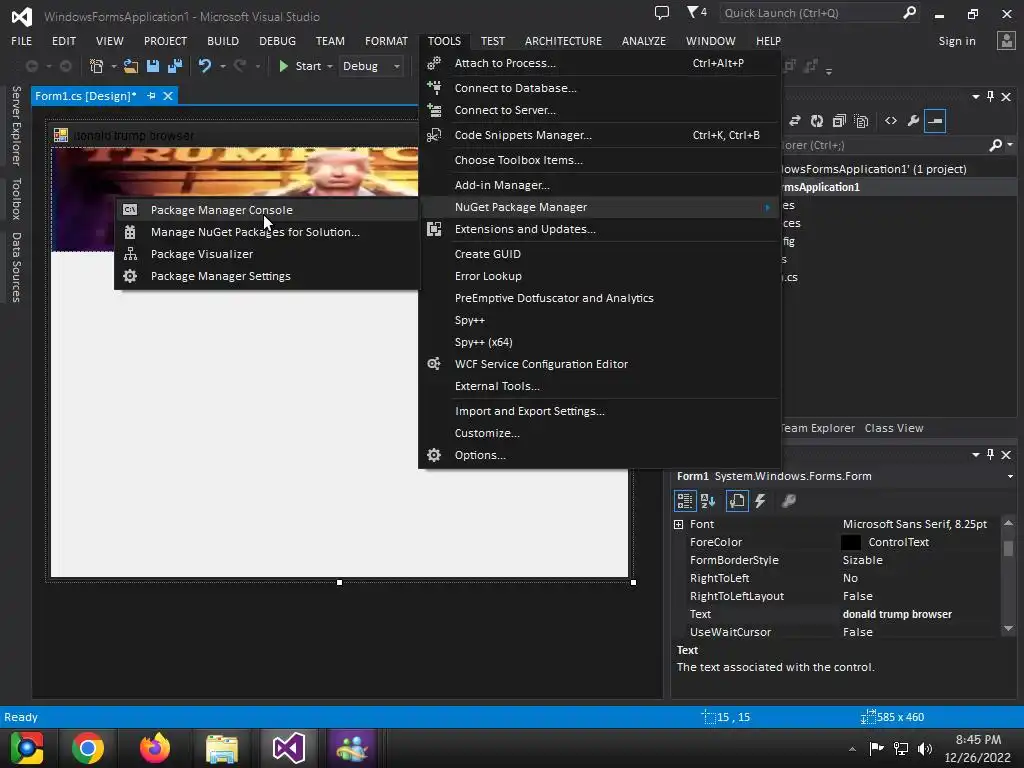Click the View Code icon
1024x768 pixels.
[x=891, y=121]
